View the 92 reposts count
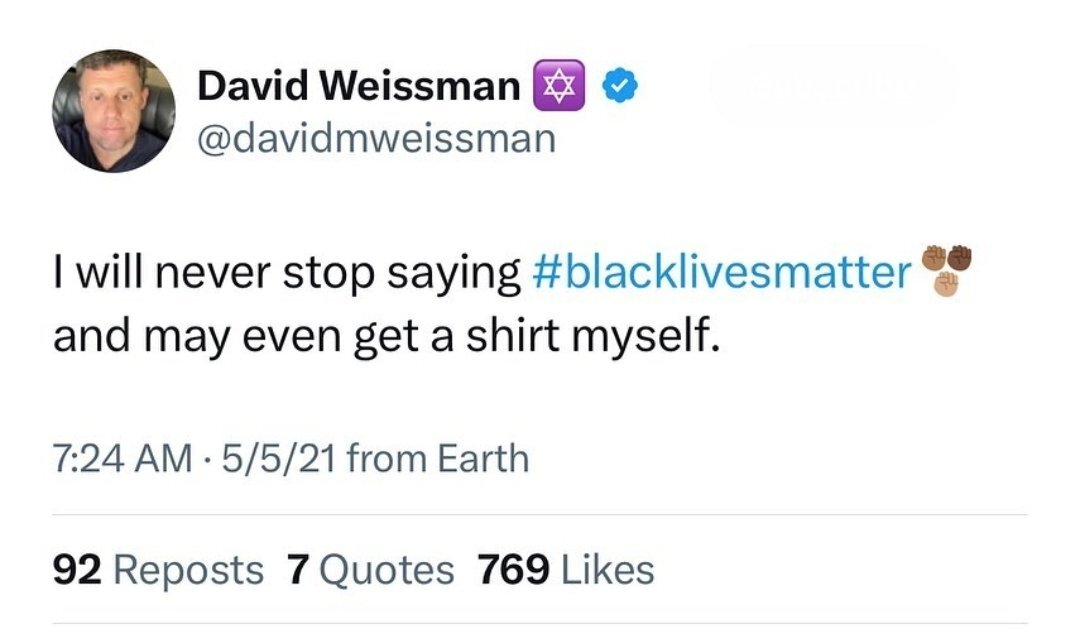This screenshot has width=1080, height=634. pyautogui.click(x=76, y=569)
